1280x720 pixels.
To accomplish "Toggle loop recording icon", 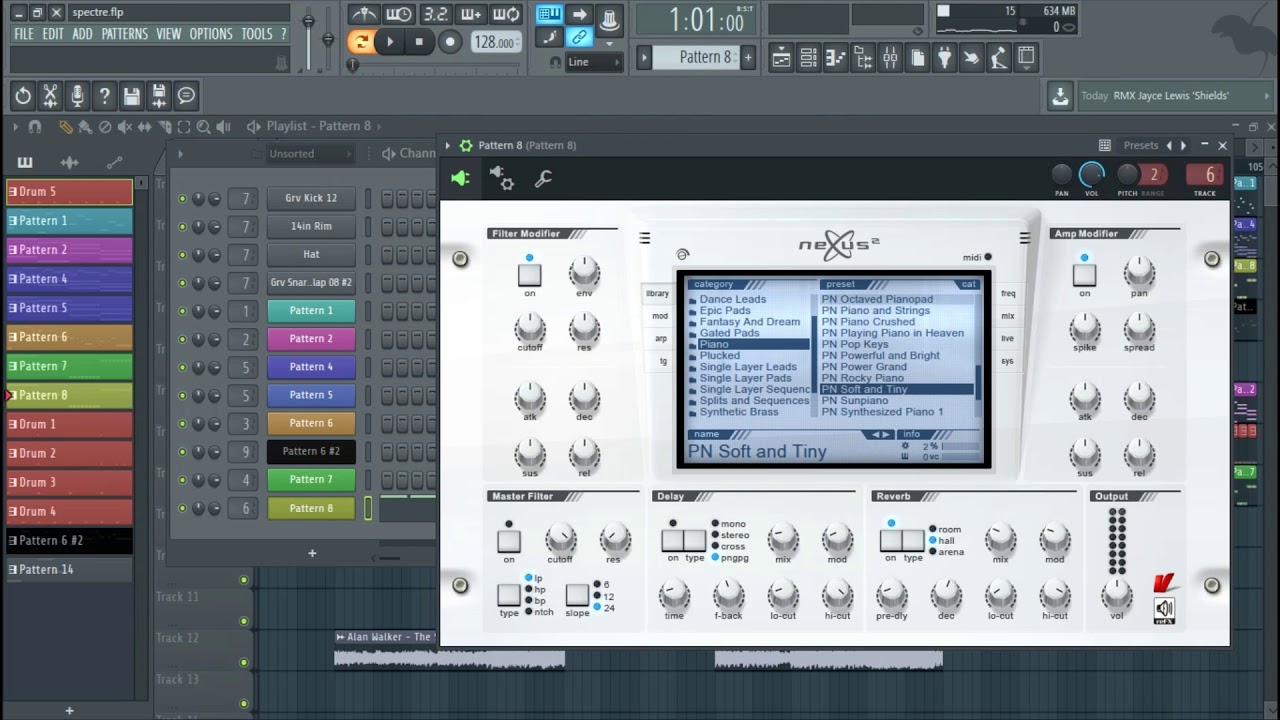I will (x=506, y=14).
